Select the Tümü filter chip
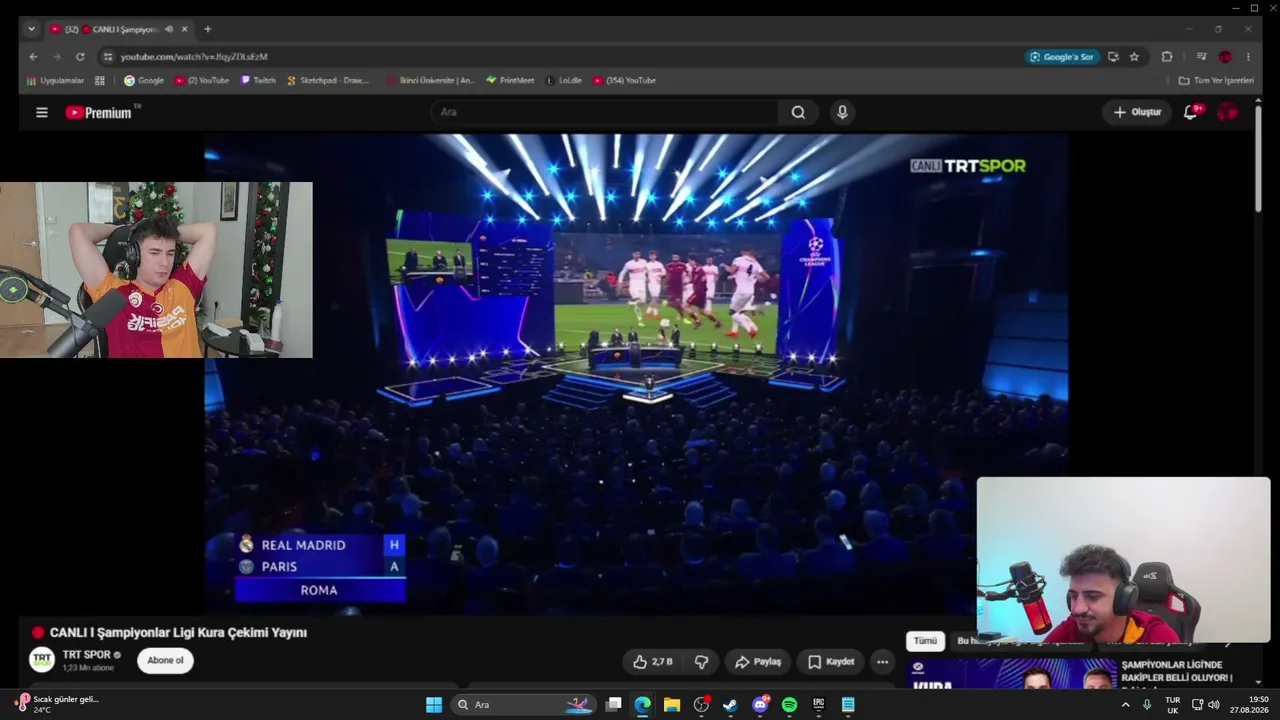Viewport: 1280px width, 720px height. click(x=925, y=641)
